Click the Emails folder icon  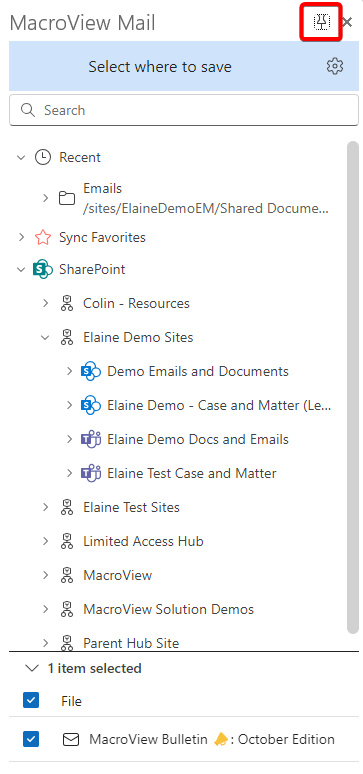click(67, 198)
